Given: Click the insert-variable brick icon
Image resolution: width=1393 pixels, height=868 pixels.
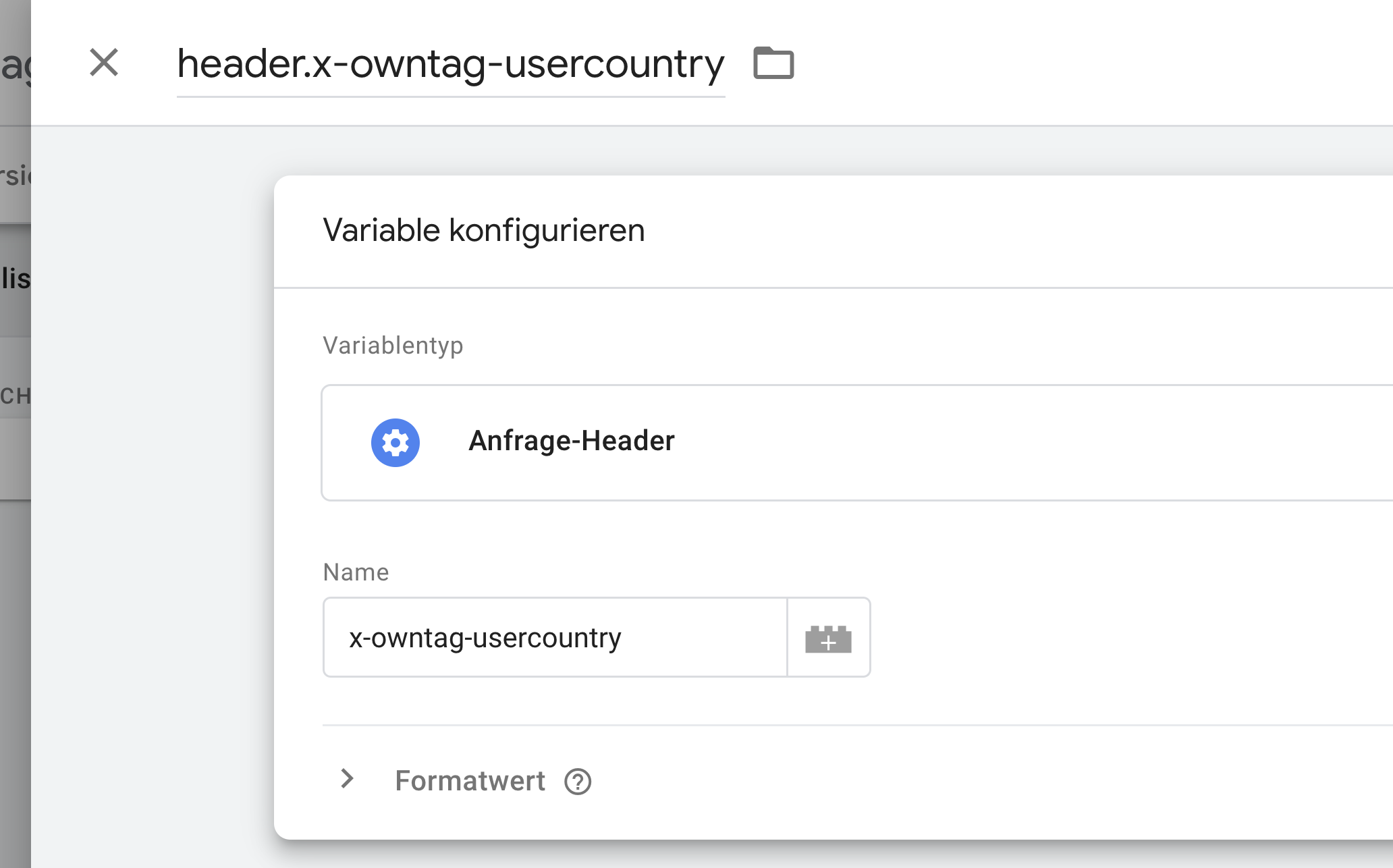Looking at the screenshot, I should click(x=828, y=638).
